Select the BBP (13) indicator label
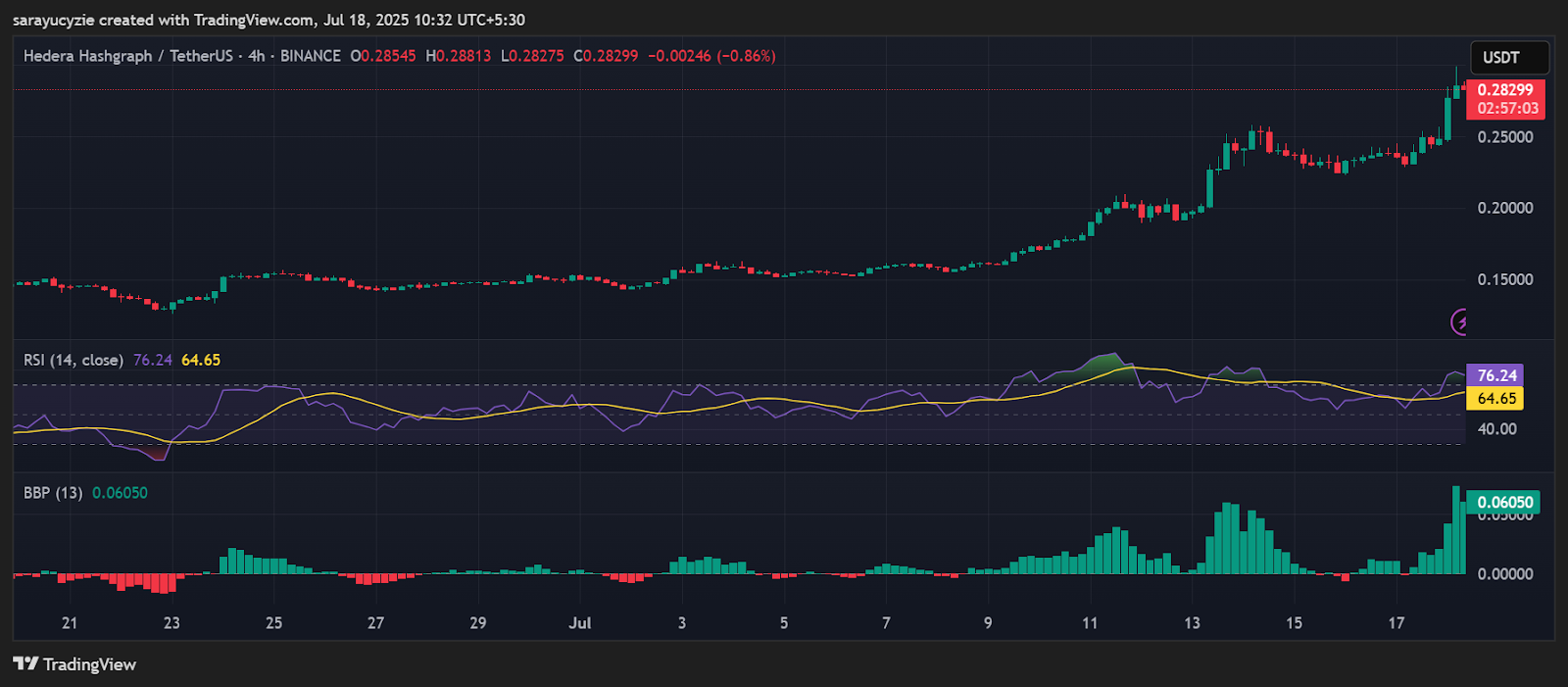Image resolution: width=1568 pixels, height=687 pixels. [x=53, y=493]
